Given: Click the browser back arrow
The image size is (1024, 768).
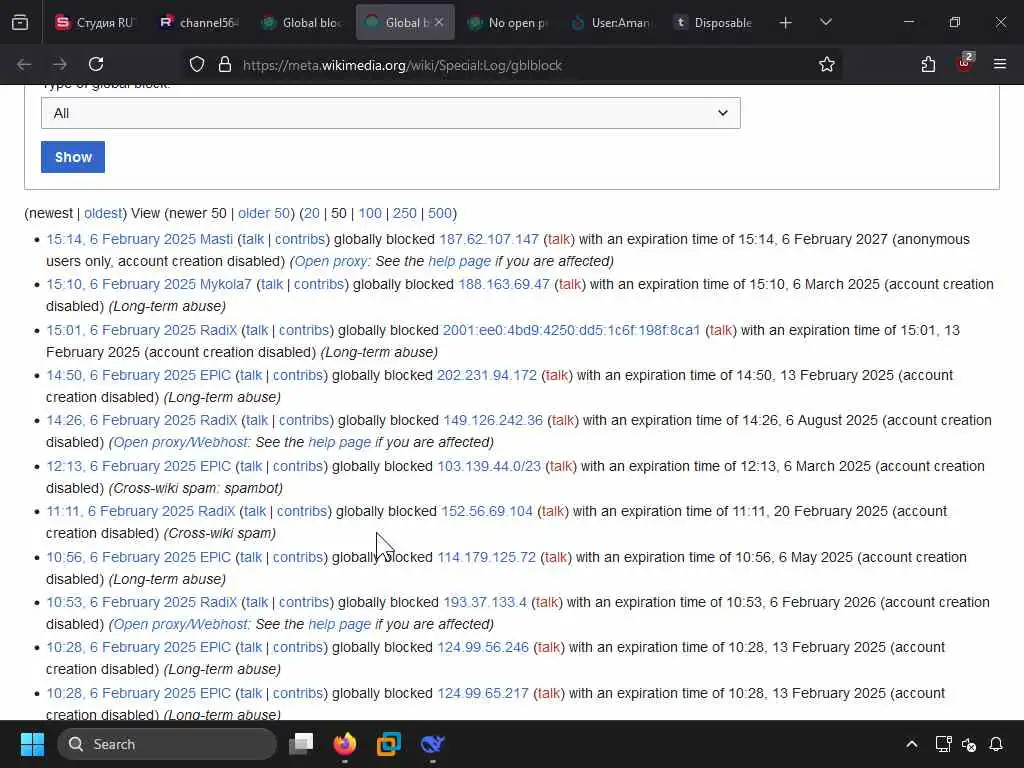Looking at the screenshot, I should [24, 65].
